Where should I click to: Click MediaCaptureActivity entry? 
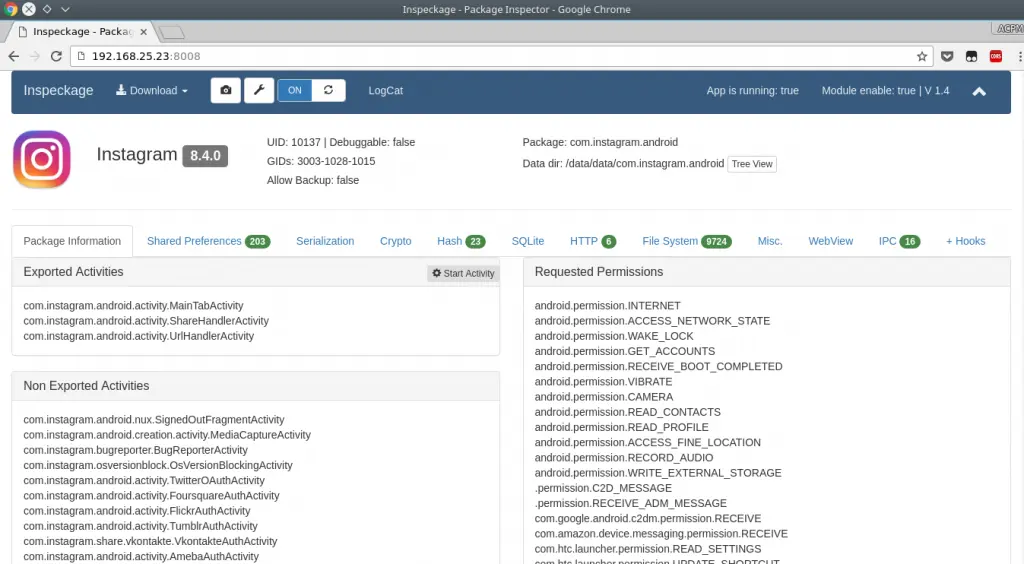[x=167, y=435]
